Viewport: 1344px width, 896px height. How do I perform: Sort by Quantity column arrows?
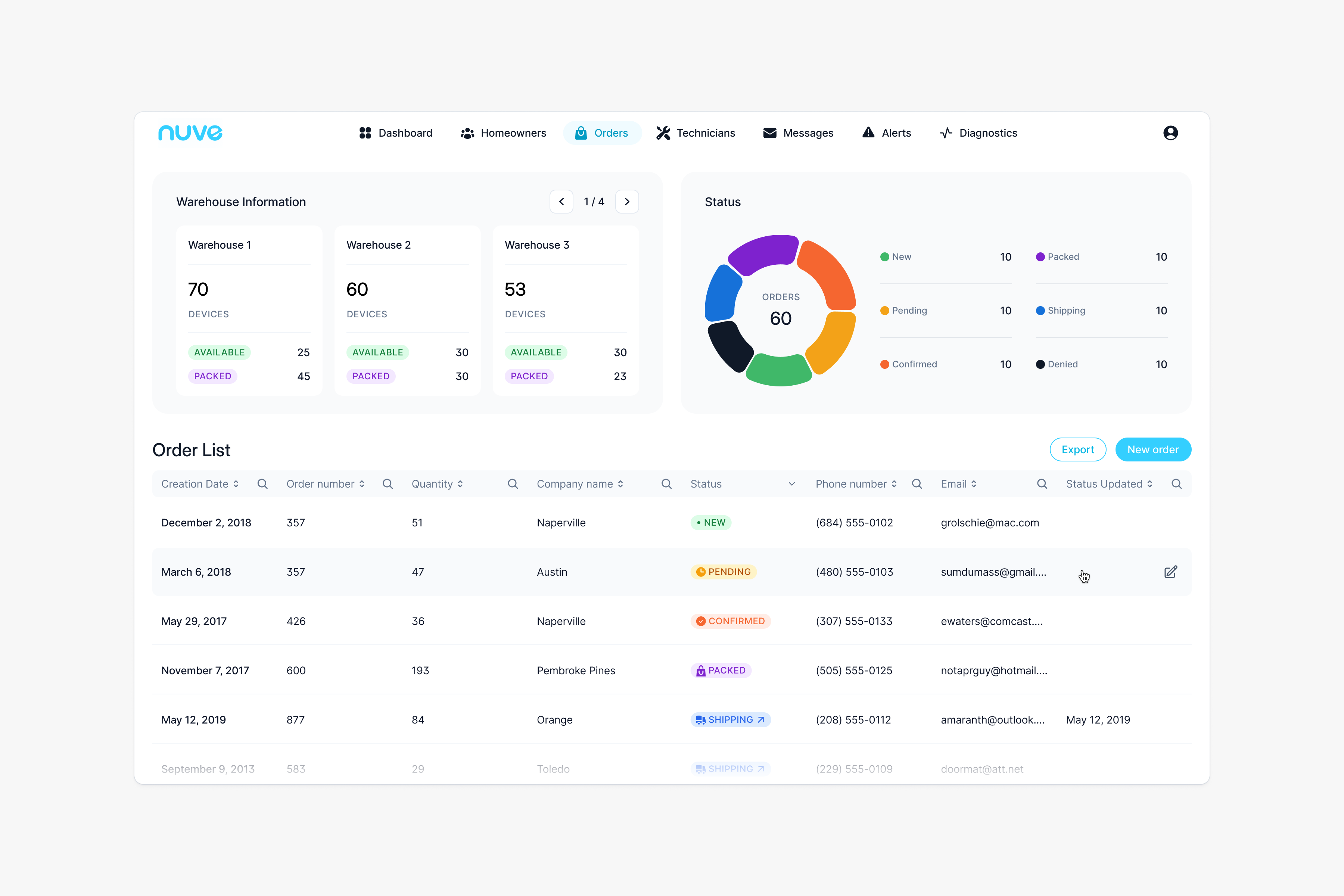coord(460,484)
